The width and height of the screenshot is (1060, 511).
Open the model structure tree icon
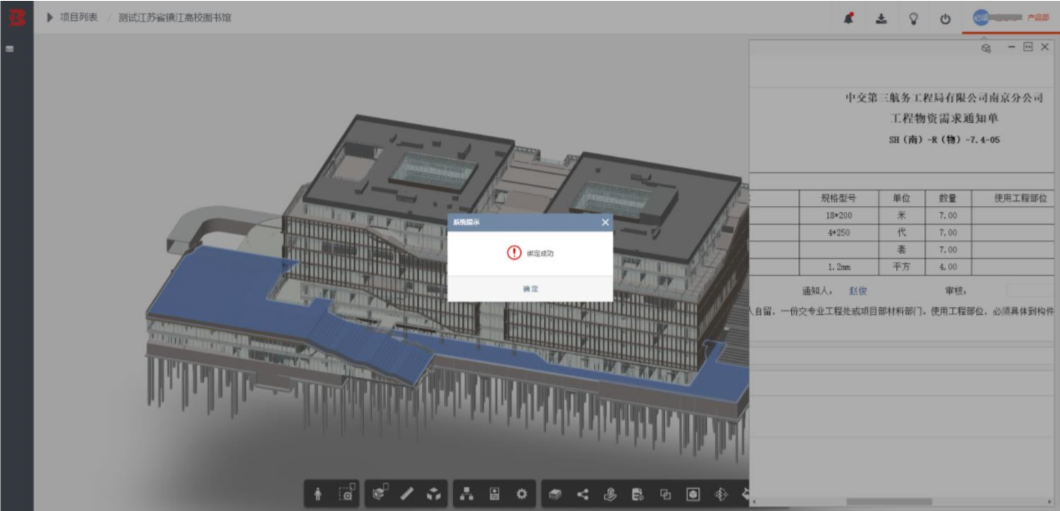click(466, 495)
